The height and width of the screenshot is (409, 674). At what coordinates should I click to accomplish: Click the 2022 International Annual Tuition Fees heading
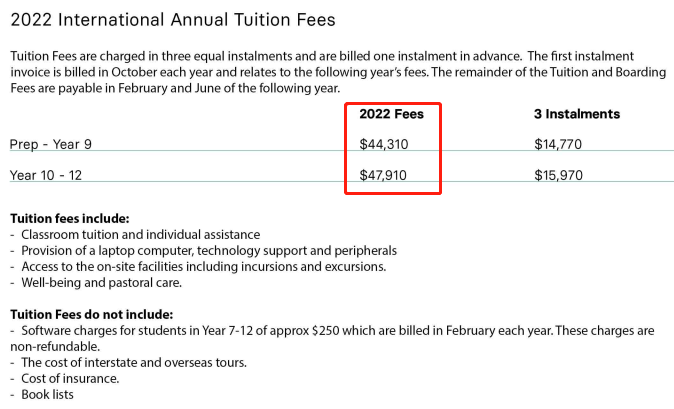click(173, 20)
